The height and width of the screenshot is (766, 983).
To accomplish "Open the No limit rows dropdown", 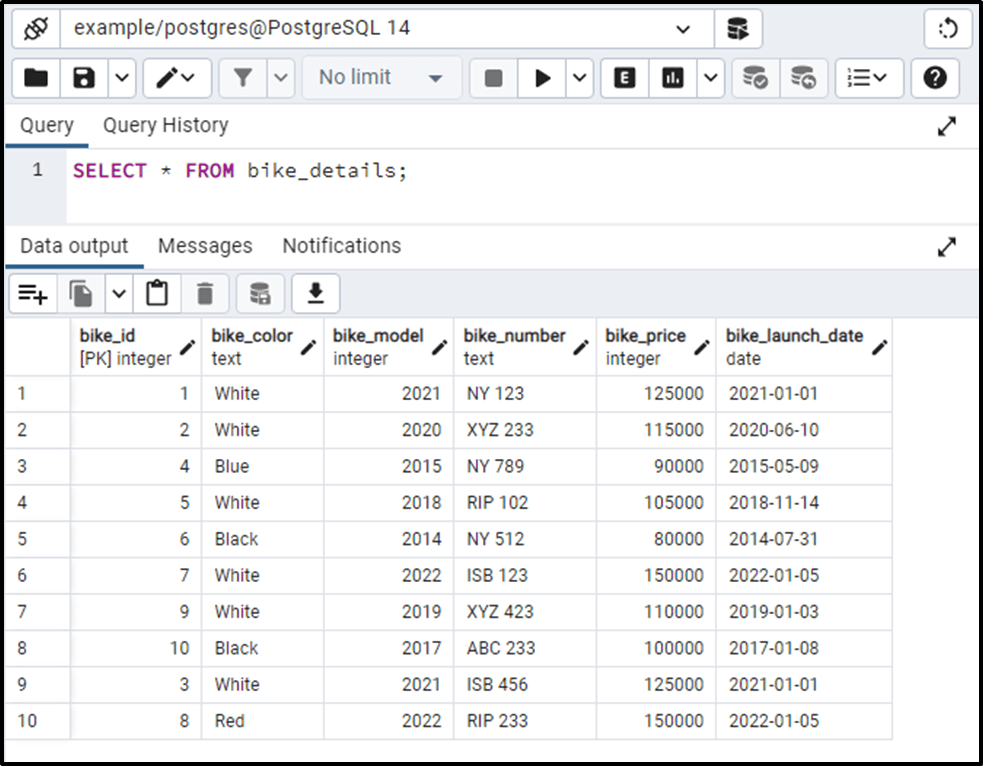I will pos(380,78).
